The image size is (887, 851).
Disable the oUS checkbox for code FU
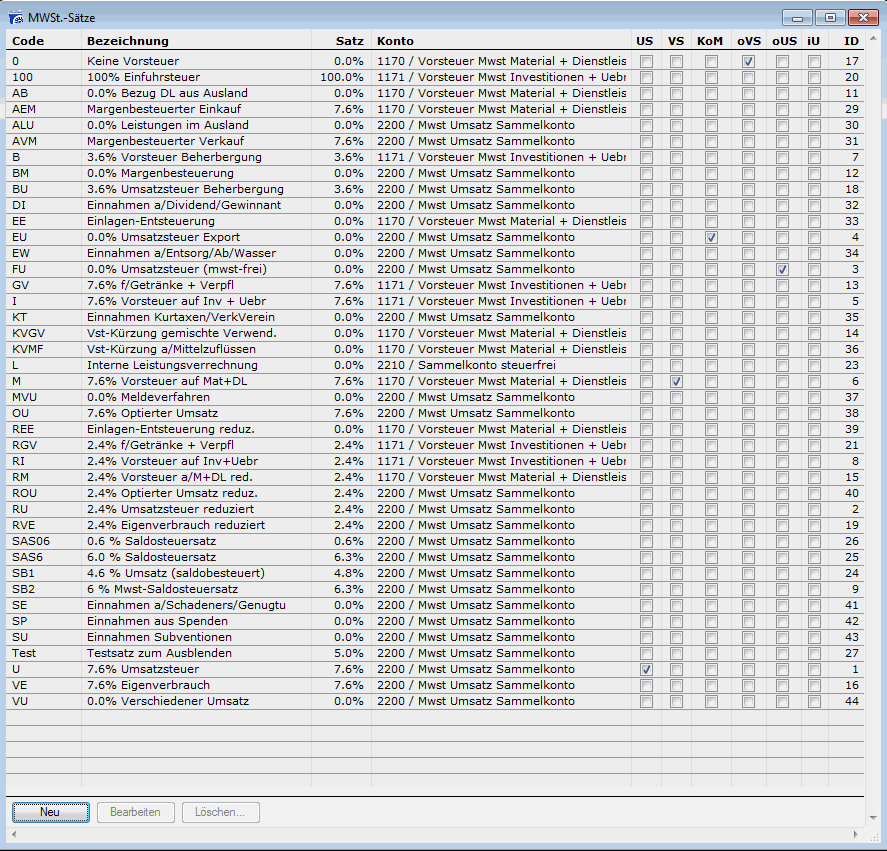(x=783, y=269)
